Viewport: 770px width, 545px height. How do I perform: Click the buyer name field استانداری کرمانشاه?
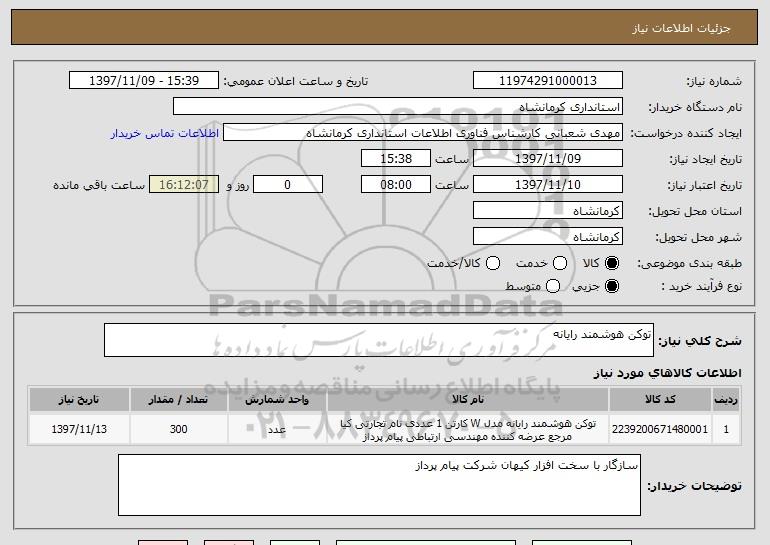coord(398,107)
